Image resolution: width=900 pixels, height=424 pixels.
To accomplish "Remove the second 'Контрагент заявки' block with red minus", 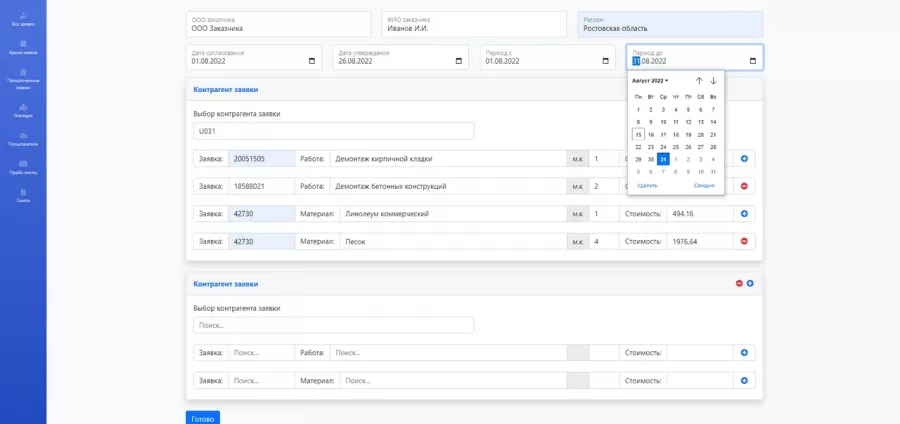I will [x=739, y=284].
